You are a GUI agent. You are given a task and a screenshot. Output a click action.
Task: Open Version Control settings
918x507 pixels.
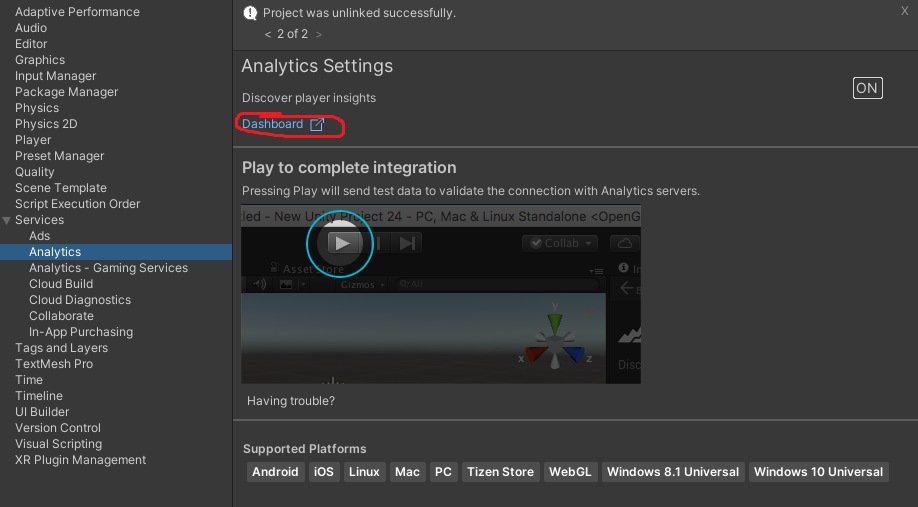pyautogui.click(x=58, y=428)
